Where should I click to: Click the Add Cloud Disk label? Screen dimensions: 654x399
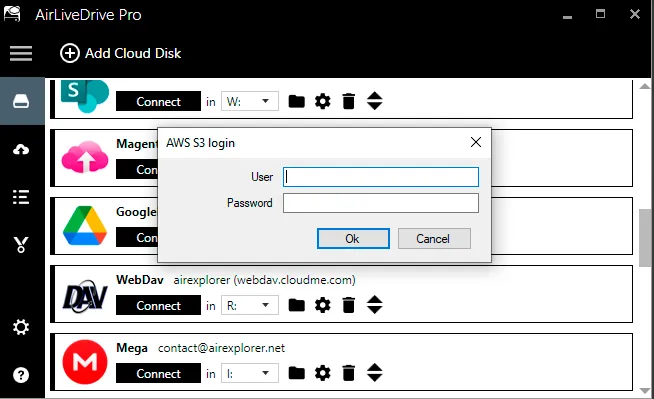coord(133,53)
